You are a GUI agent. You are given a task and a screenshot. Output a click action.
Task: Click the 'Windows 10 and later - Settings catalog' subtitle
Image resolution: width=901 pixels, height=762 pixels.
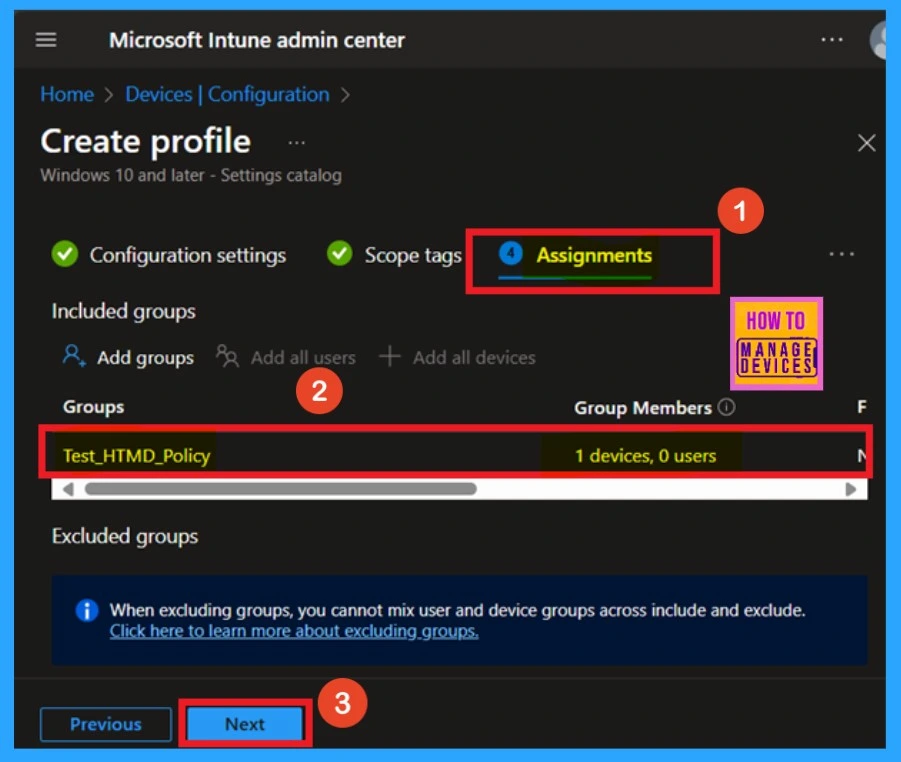pos(191,175)
